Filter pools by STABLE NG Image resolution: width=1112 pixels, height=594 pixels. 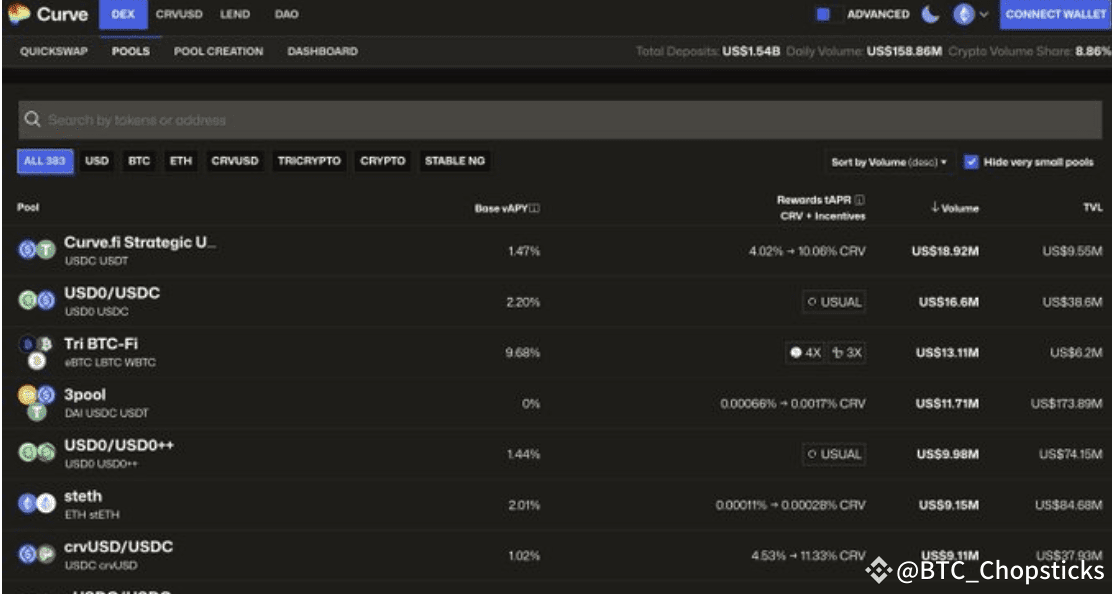pos(455,161)
